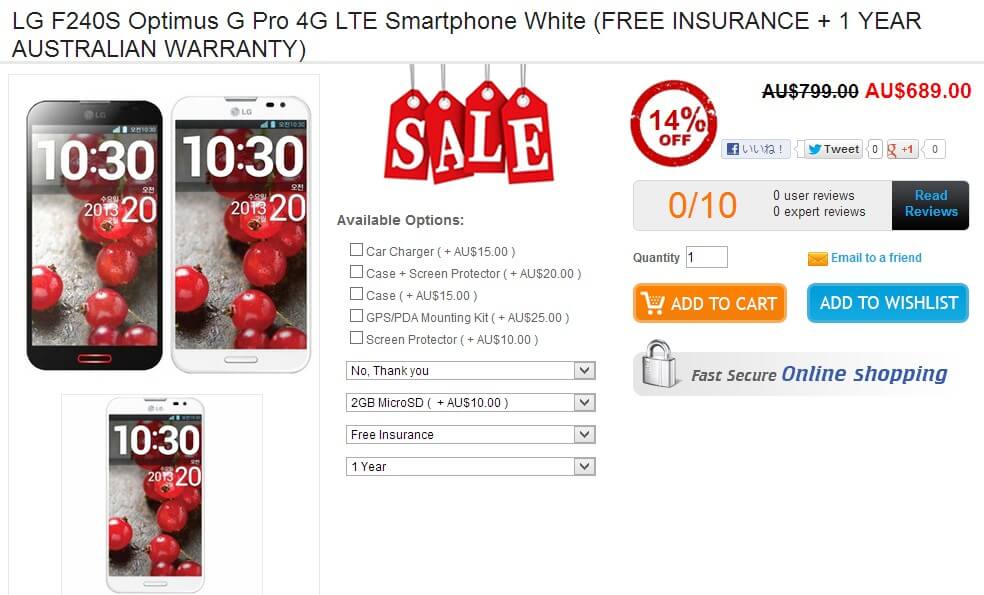The image size is (984, 595).
Task: Enable the Car Charger option checkbox
Action: (x=356, y=250)
